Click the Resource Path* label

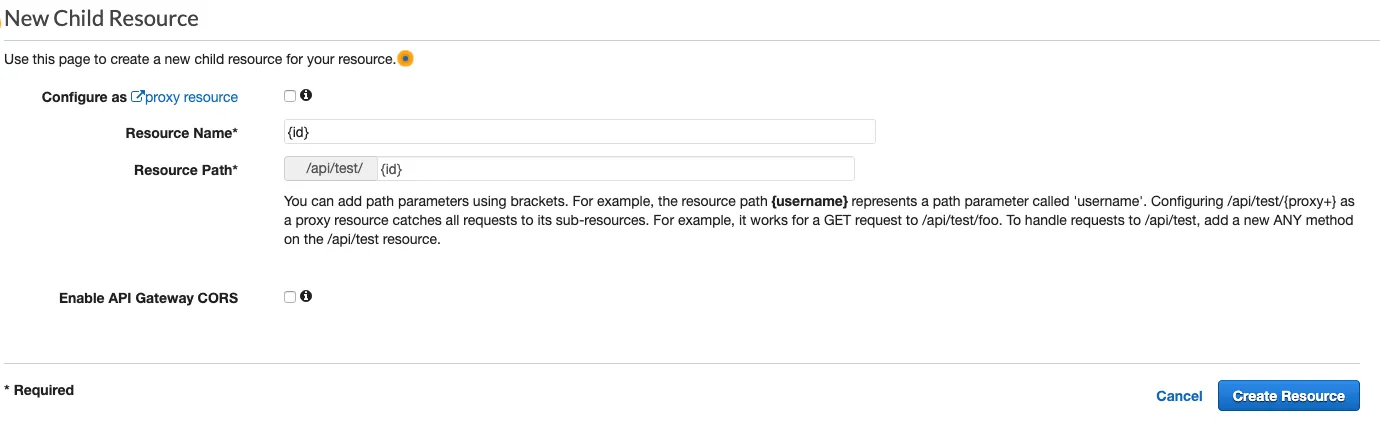click(185, 170)
